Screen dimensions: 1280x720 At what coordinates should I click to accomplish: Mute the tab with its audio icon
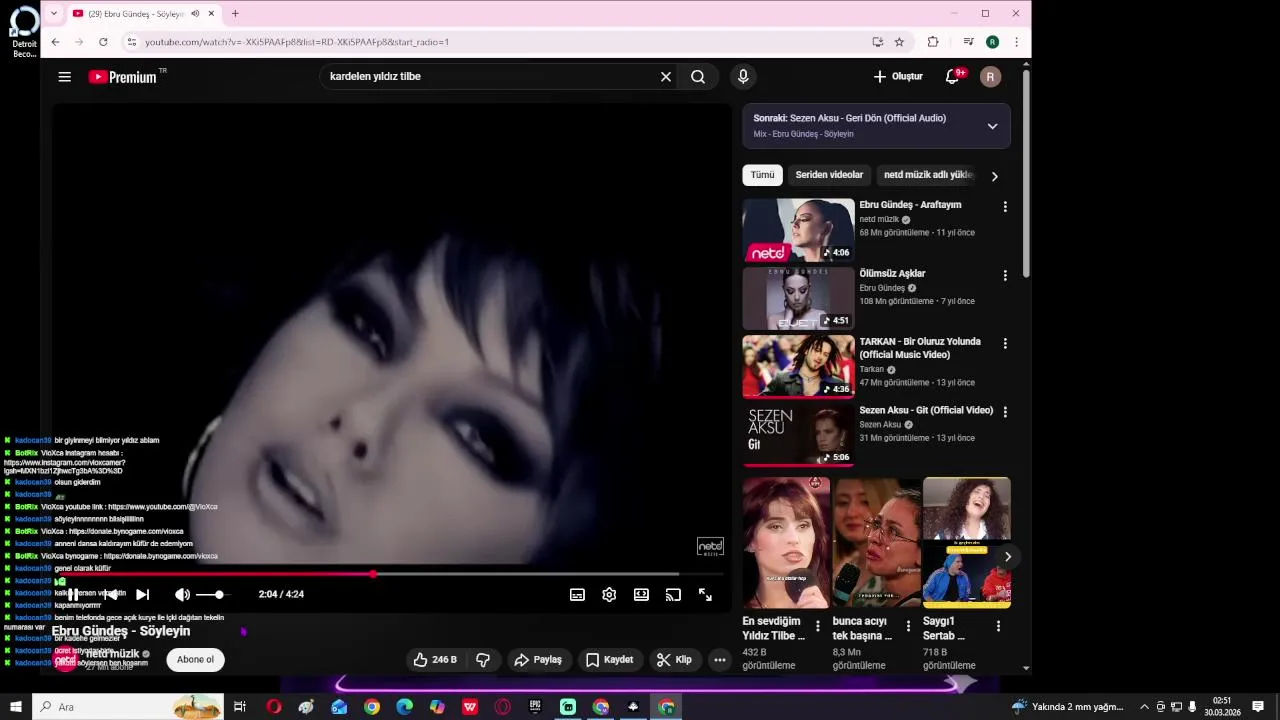(195, 14)
